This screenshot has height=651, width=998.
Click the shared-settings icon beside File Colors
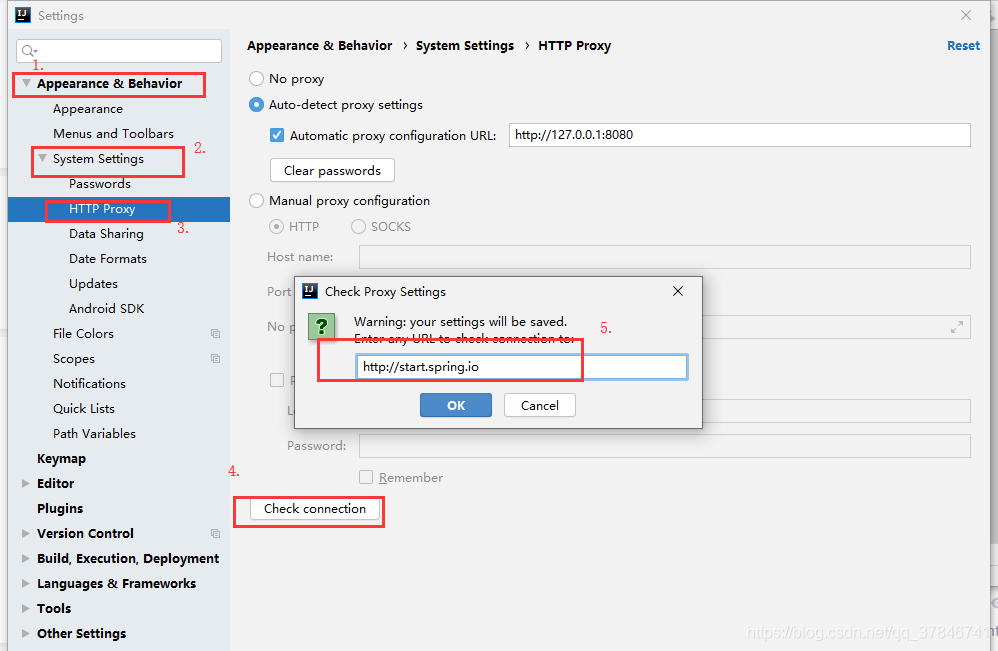coord(215,333)
